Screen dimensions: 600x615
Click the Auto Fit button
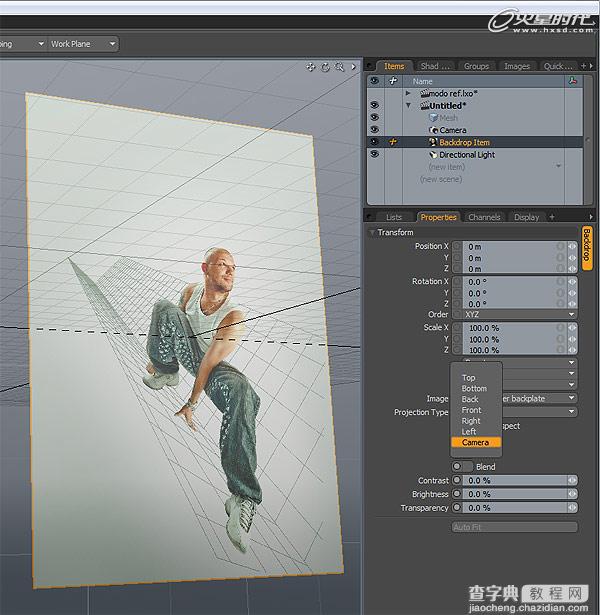(514, 527)
